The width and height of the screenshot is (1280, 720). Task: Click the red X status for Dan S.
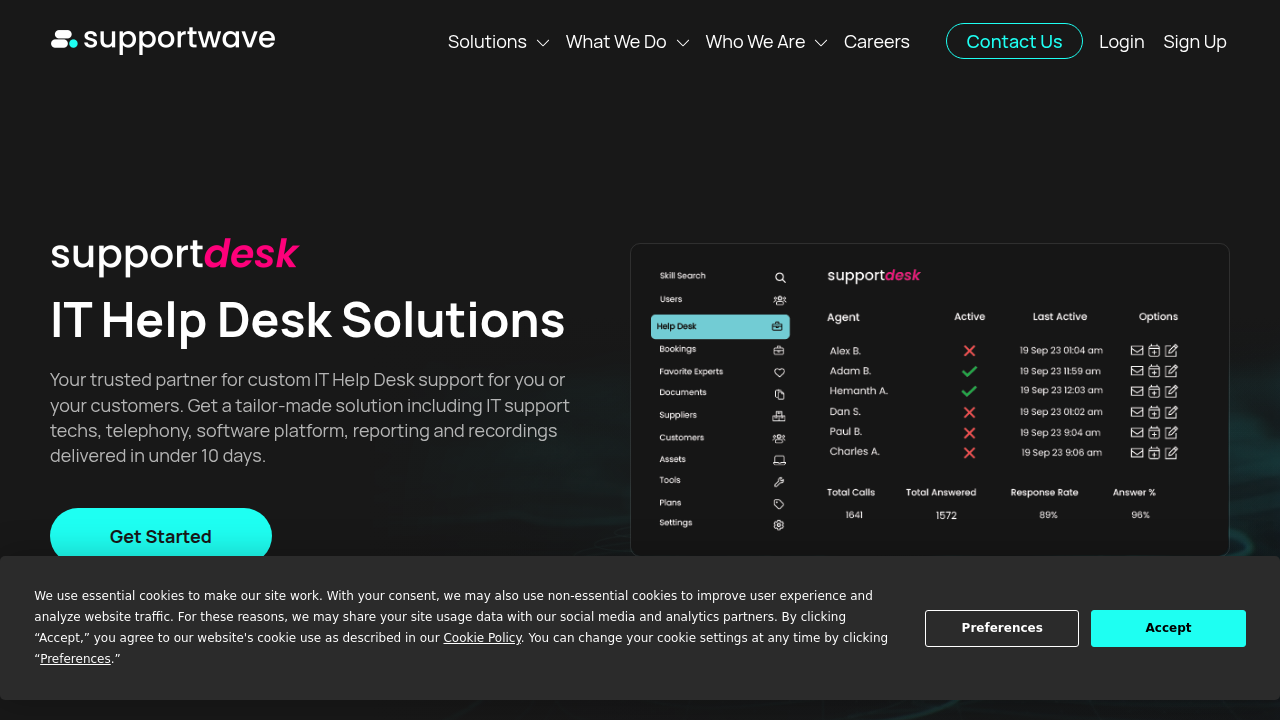969,412
